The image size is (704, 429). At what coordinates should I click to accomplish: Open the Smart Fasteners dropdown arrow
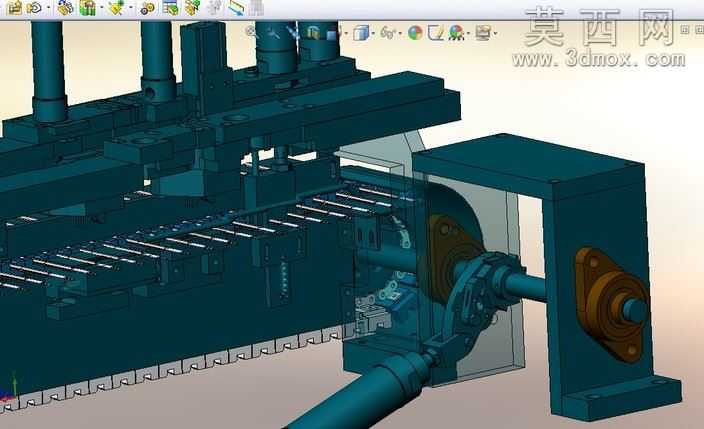[x=131, y=7]
